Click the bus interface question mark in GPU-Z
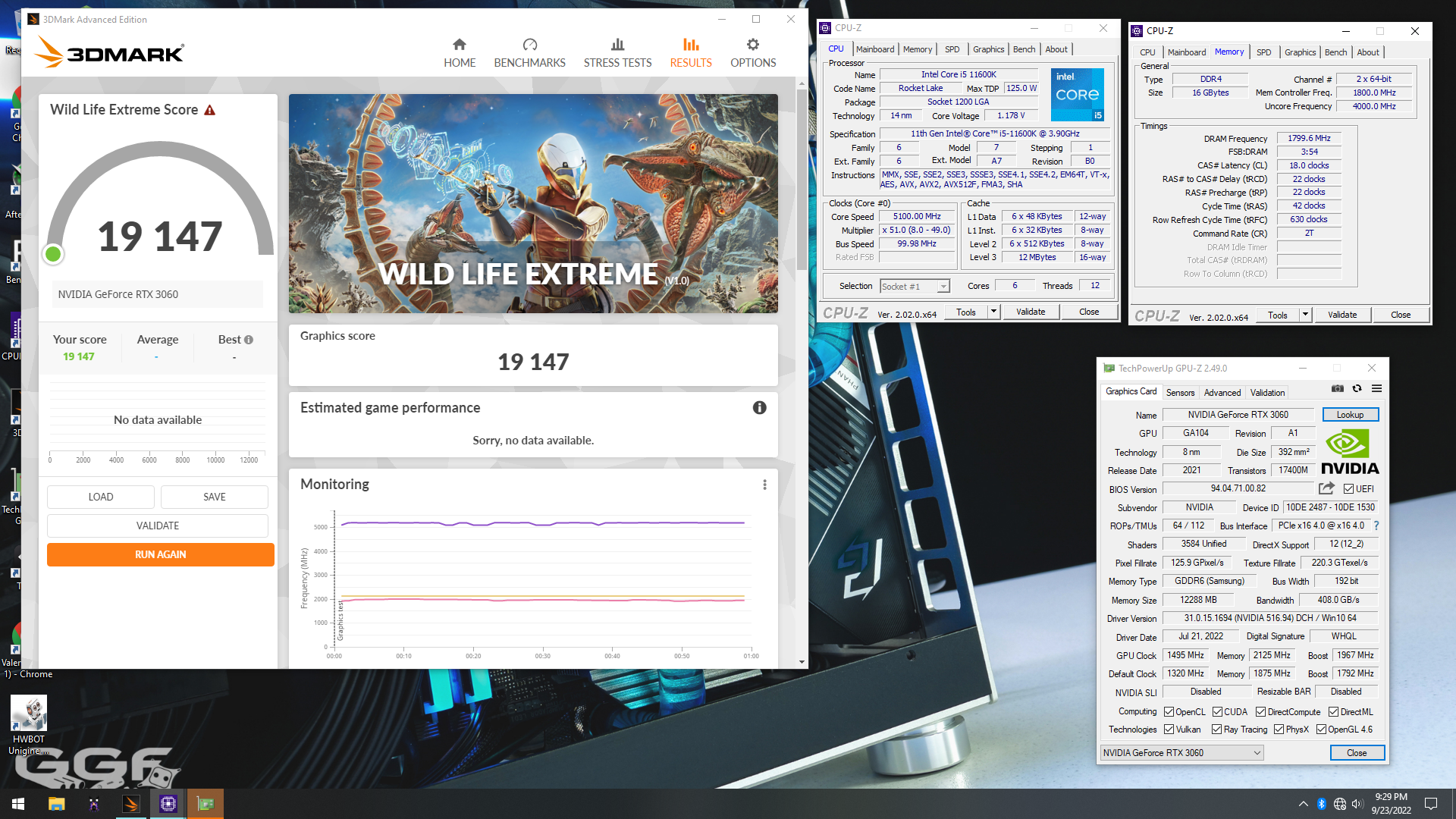 [1376, 526]
